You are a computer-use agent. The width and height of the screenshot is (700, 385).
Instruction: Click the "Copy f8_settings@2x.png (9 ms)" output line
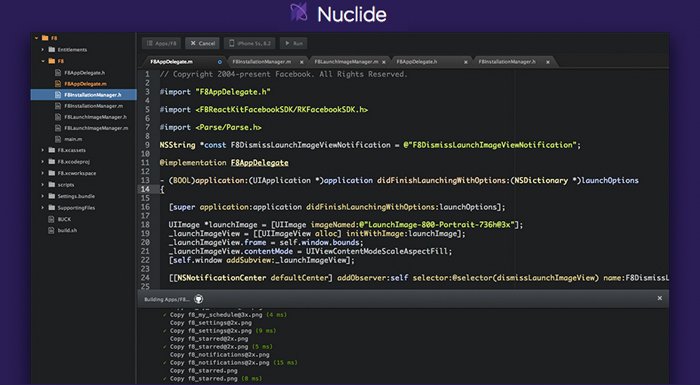(219, 331)
